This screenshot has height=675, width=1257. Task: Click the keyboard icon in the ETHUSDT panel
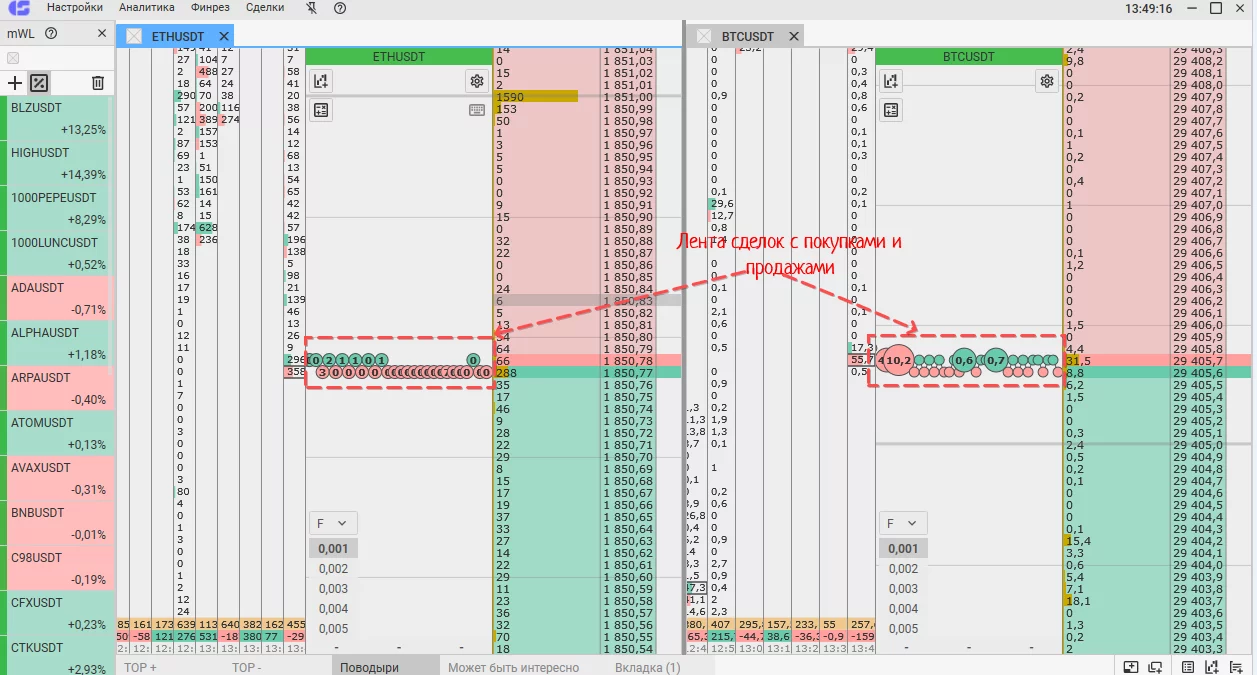tap(477, 110)
